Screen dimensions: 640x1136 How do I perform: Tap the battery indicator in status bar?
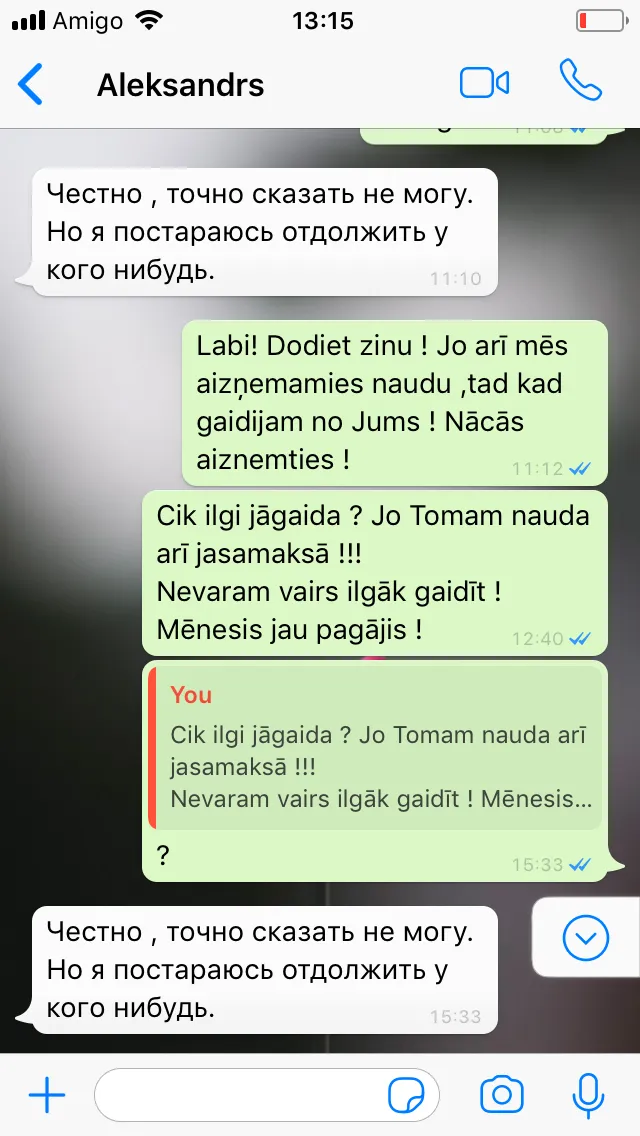tap(601, 20)
